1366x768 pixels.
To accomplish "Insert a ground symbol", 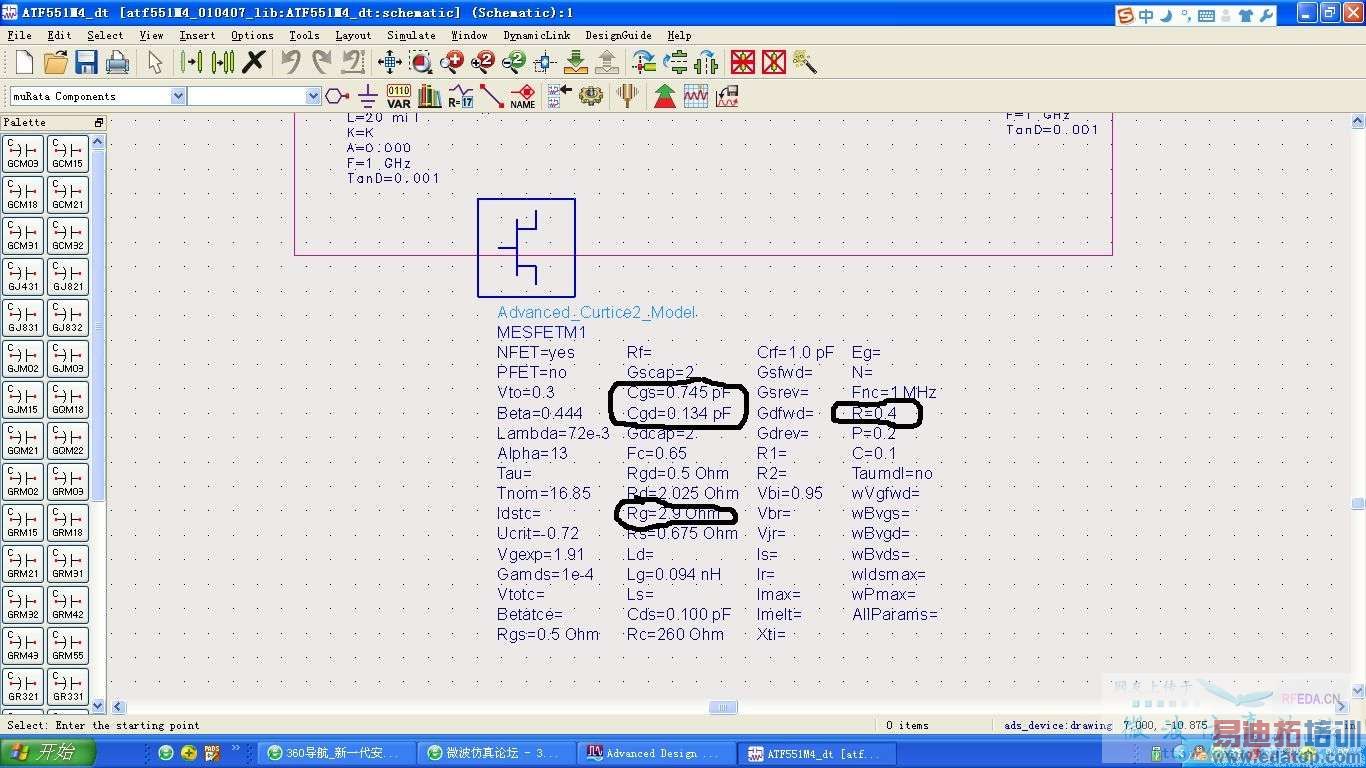I will [x=368, y=96].
